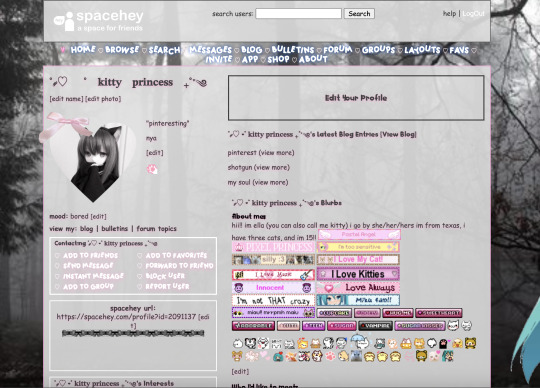Click the Pixel Princess blinkie badge

273,247
